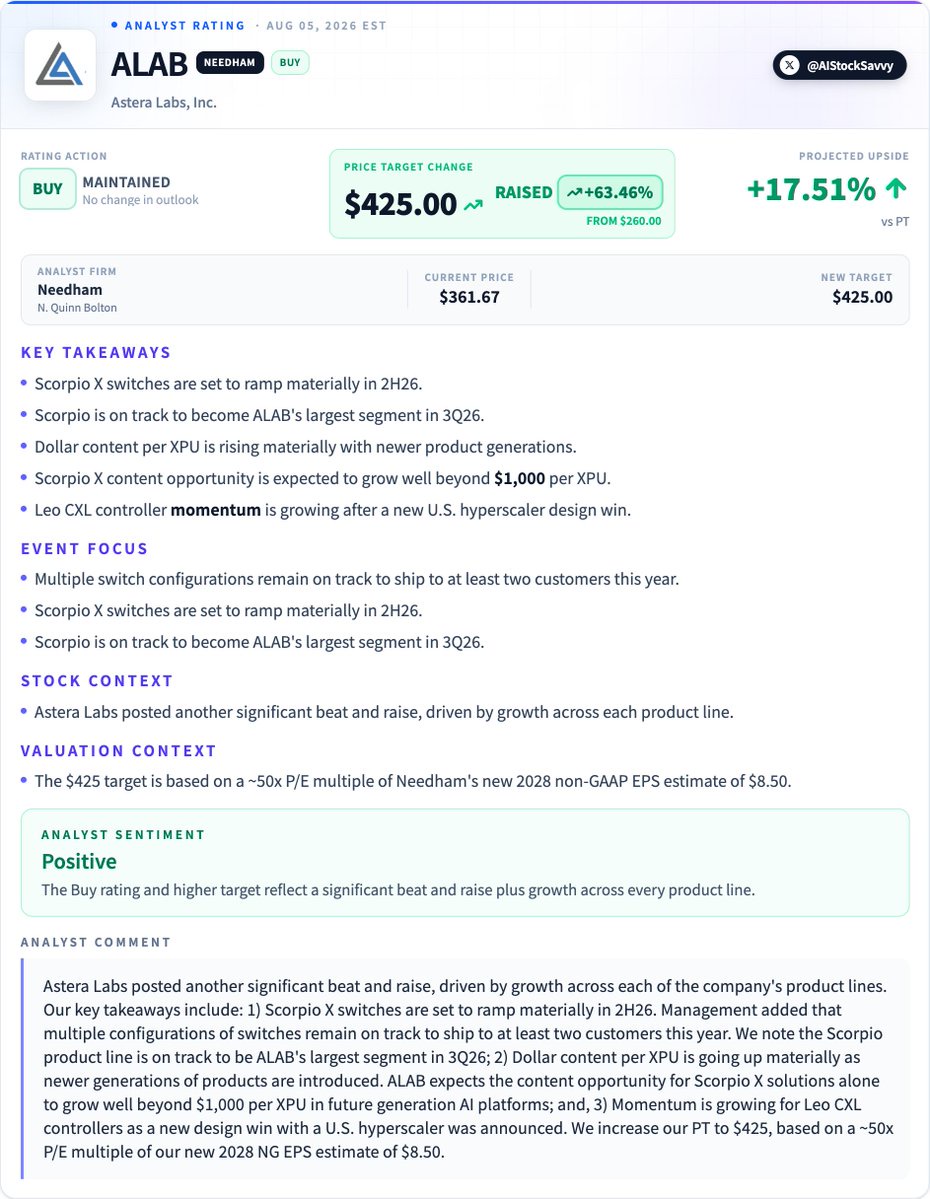The width and height of the screenshot is (930, 1199).
Task: Click the +63.46% raised percentage badge
Action: pos(610,193)
